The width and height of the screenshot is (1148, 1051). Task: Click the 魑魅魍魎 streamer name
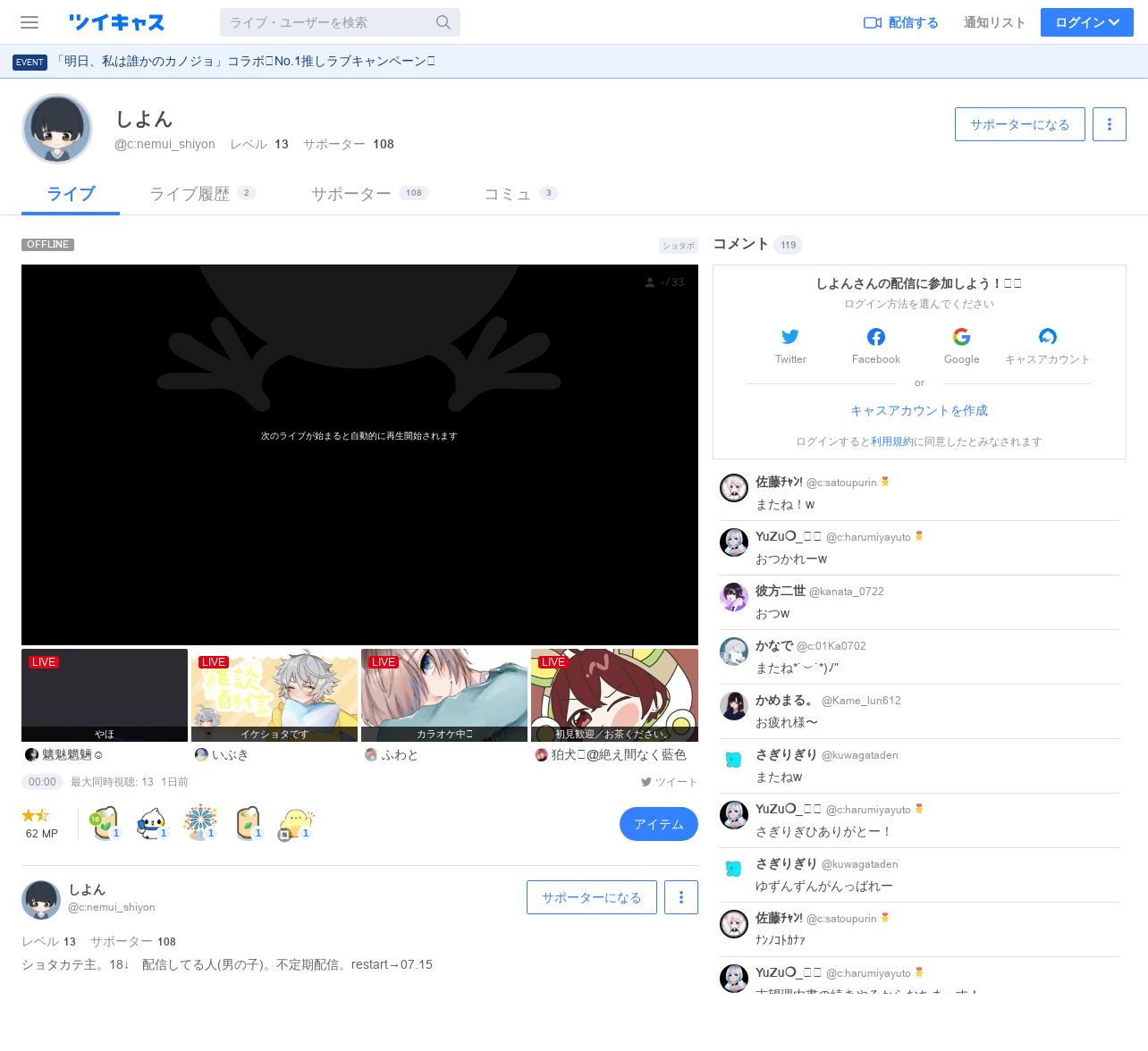point(72,755)
